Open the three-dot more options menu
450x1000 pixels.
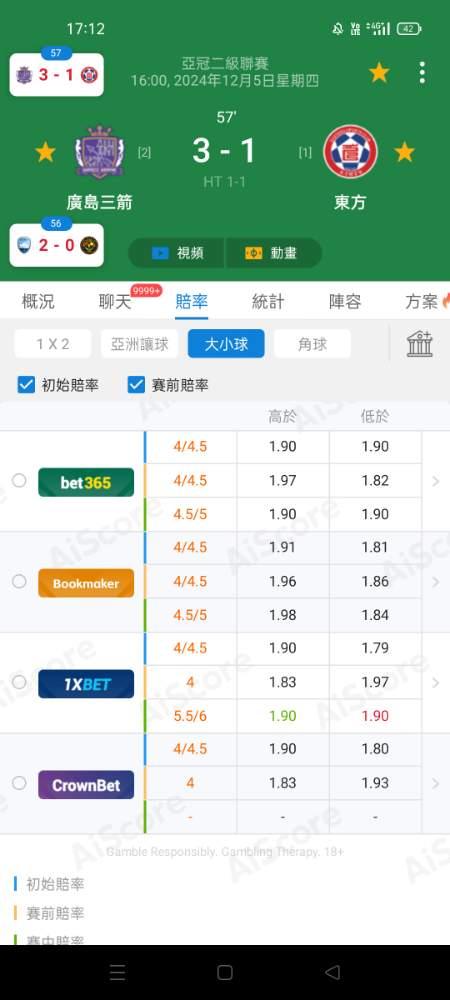pos(422,72)
